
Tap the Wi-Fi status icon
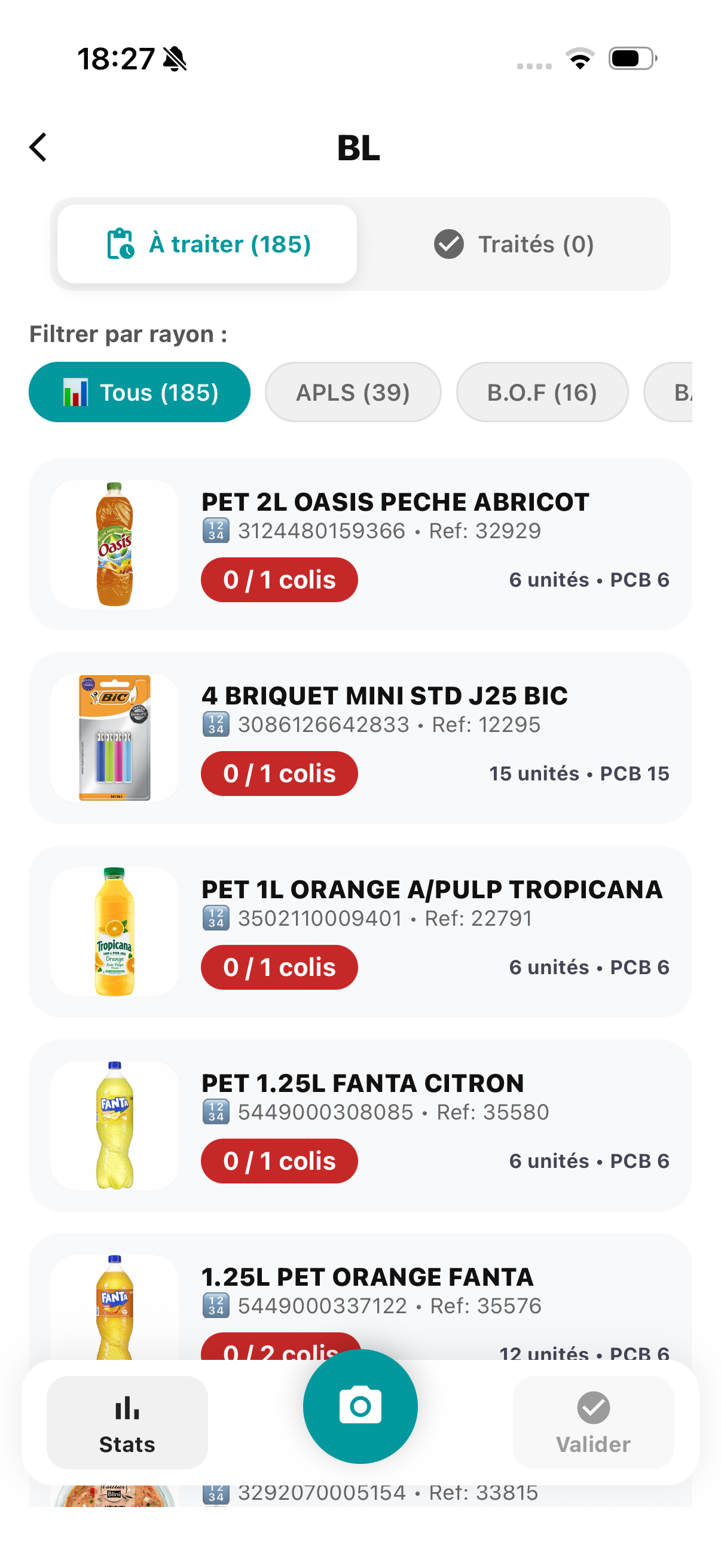(x=580, y=59)
